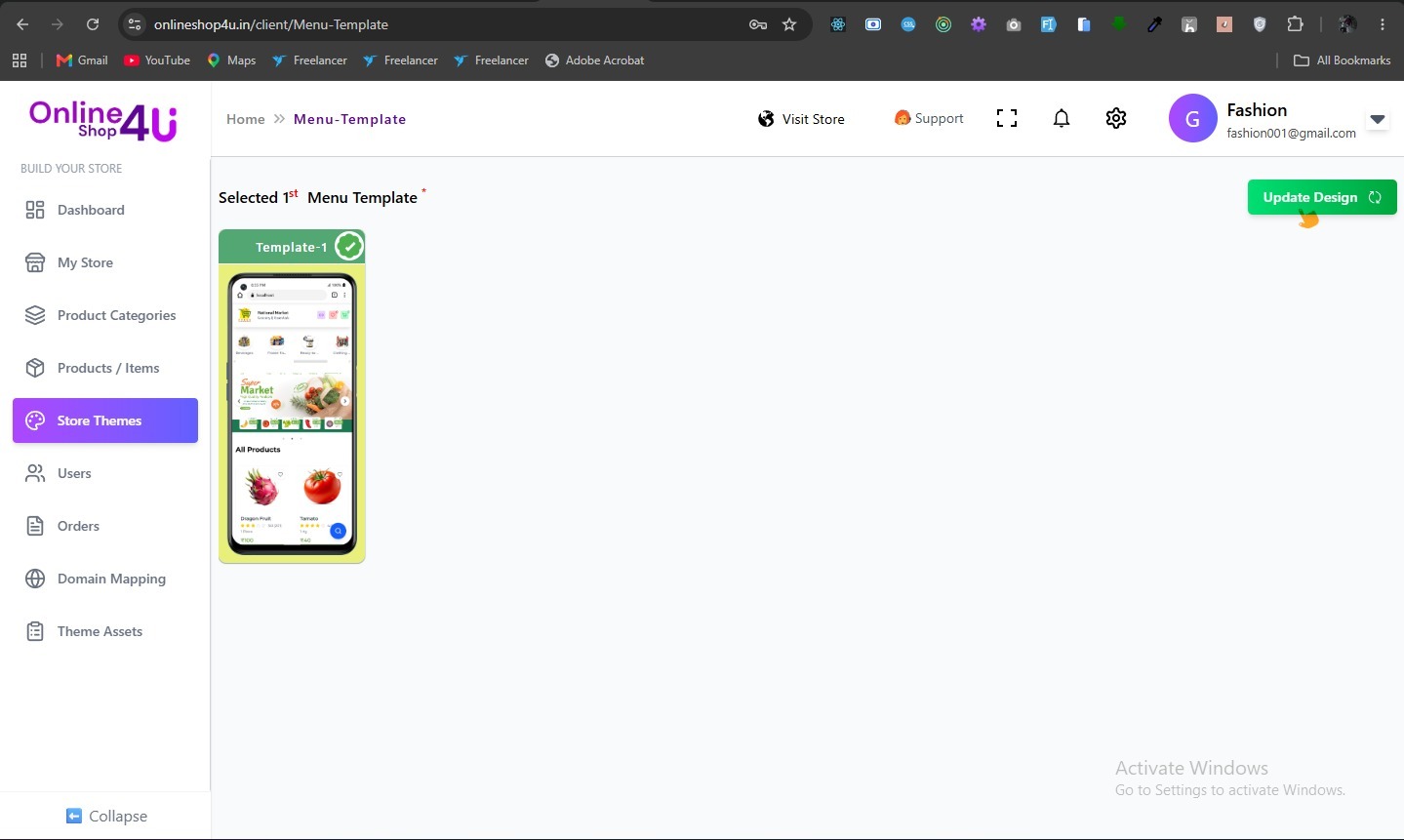Image resolution: width=1404 pixels, height=840 pixels.
Task: Click Menu-Template breadcrumb
Action: [350, 119]
